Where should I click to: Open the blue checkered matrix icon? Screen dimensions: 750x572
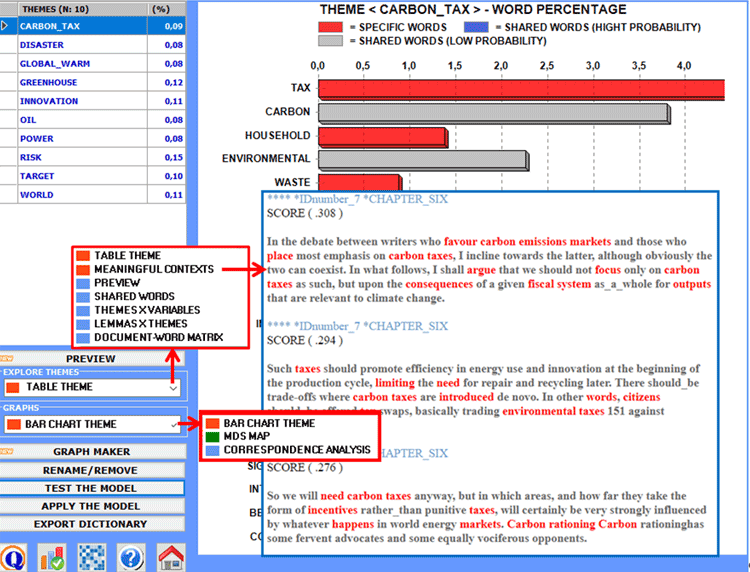[91, 558]
